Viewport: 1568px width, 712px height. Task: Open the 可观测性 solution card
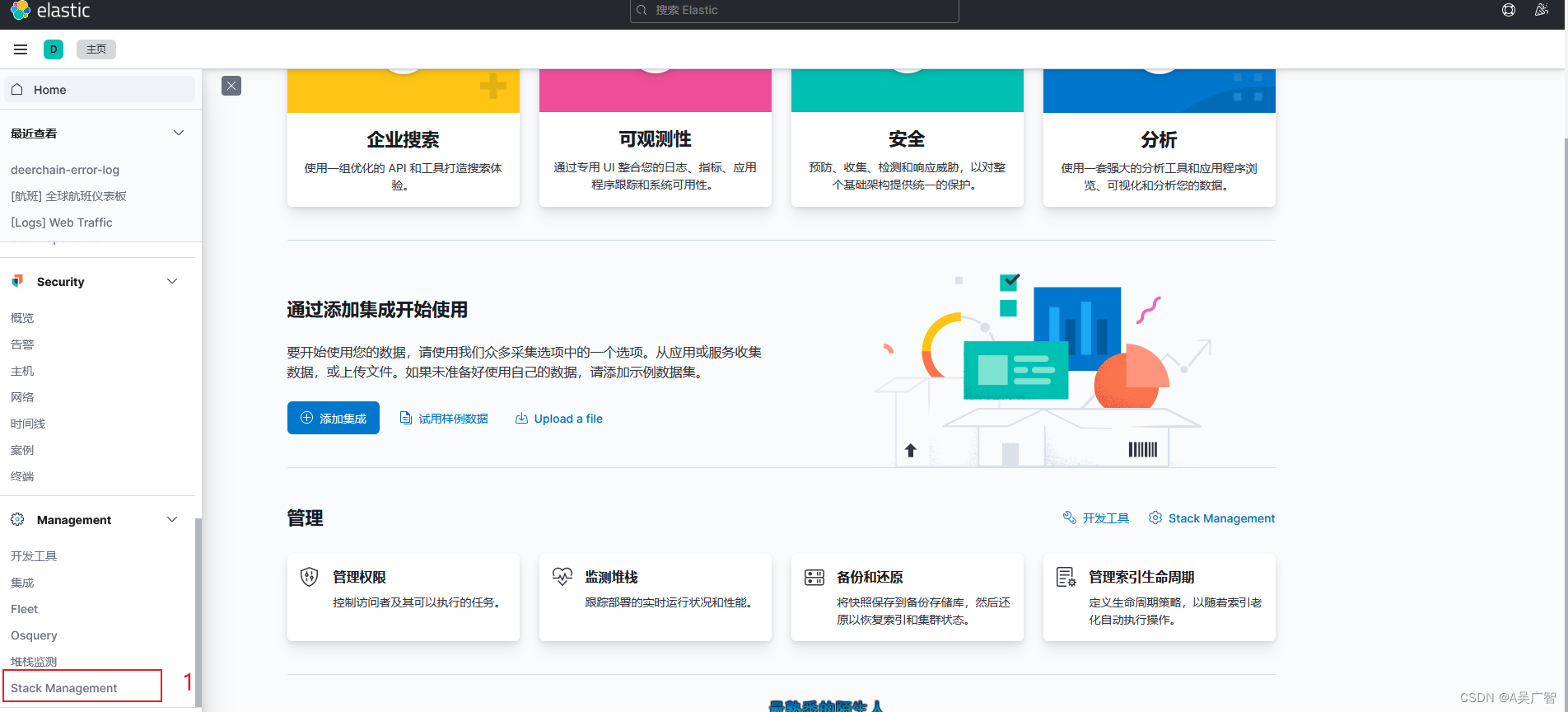pos(656,138)
